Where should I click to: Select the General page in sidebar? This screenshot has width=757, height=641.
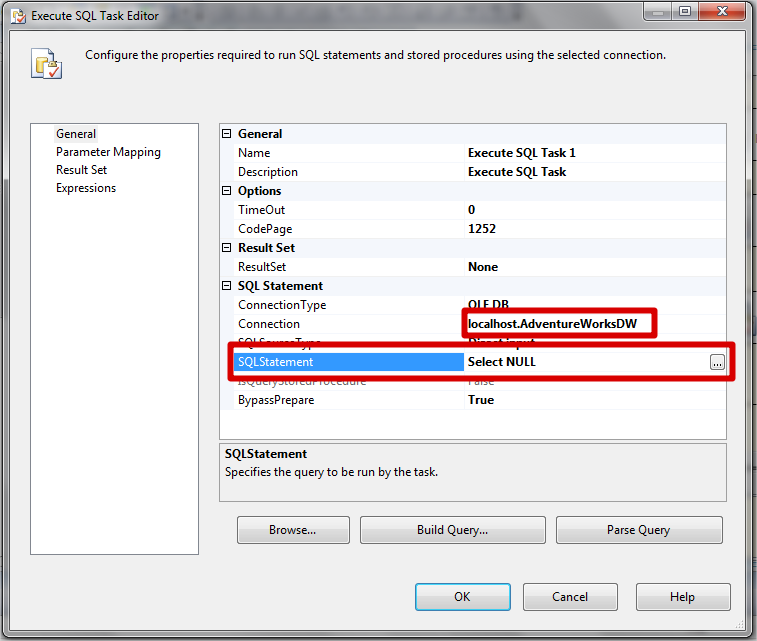(x=76, y=134)
